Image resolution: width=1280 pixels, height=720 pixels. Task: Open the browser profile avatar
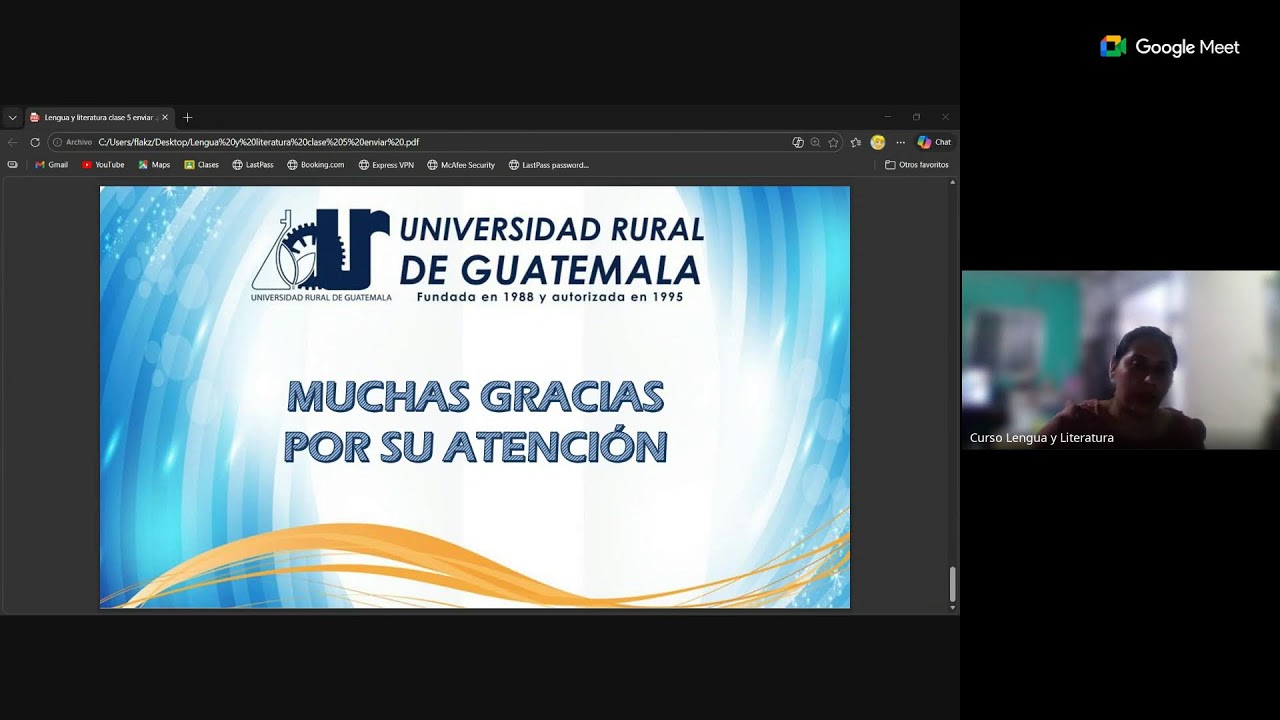click(878, 142)
